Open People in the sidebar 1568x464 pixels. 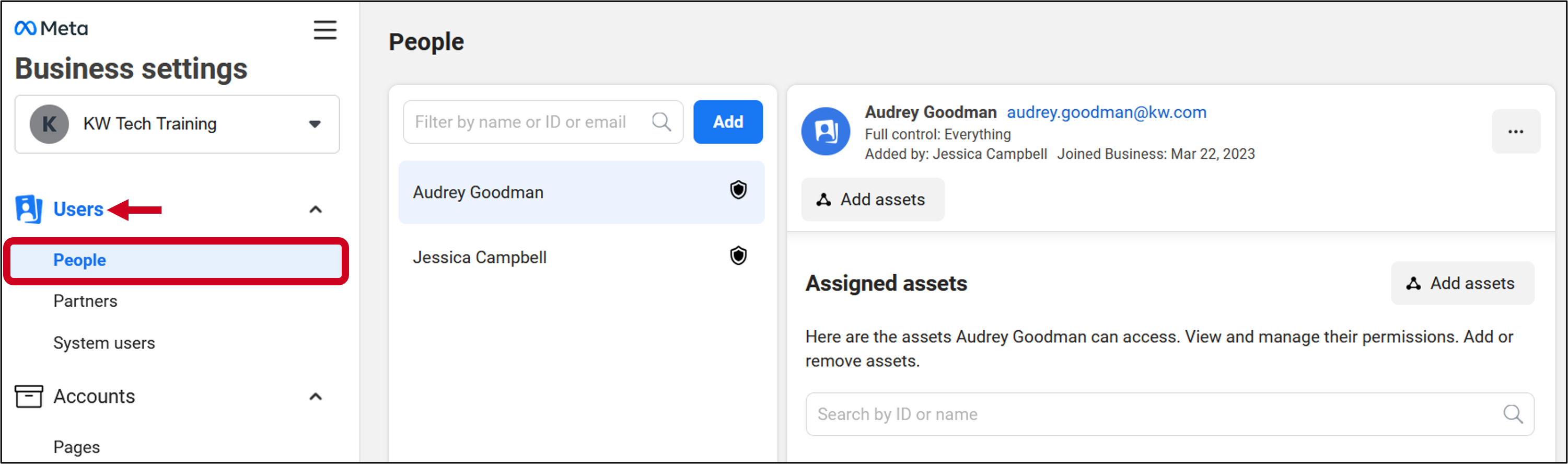coord(177,261)
